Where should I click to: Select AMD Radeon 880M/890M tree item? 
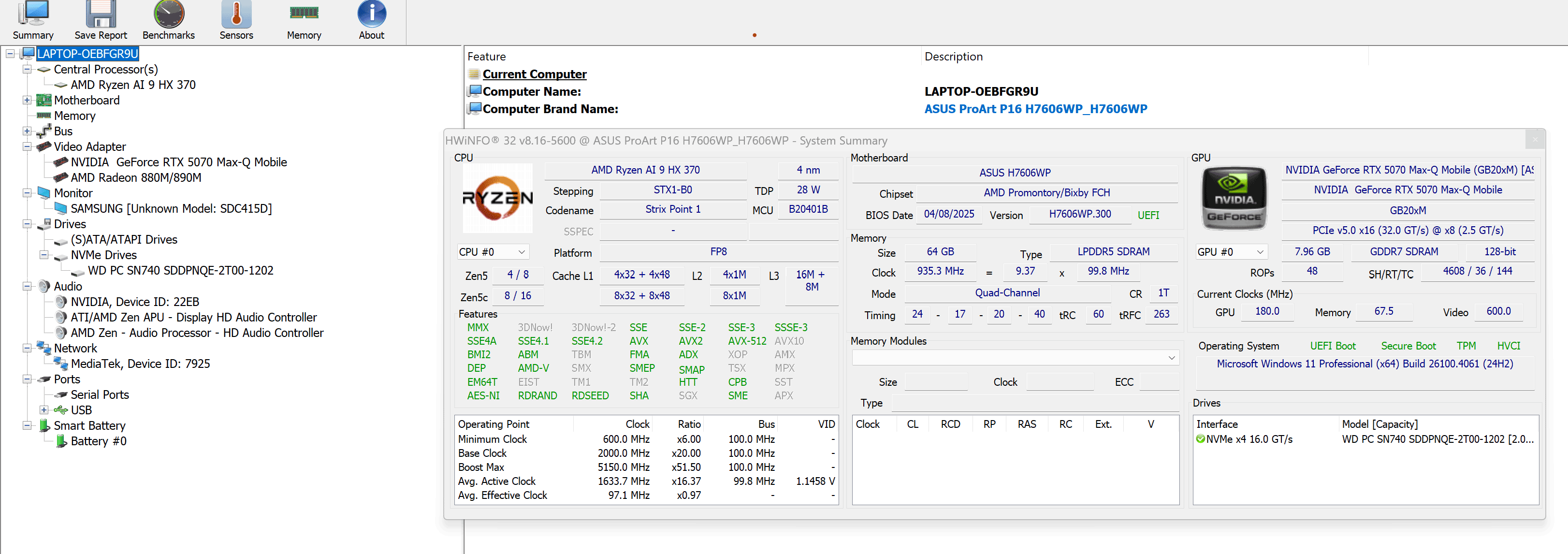coord(136,178)
